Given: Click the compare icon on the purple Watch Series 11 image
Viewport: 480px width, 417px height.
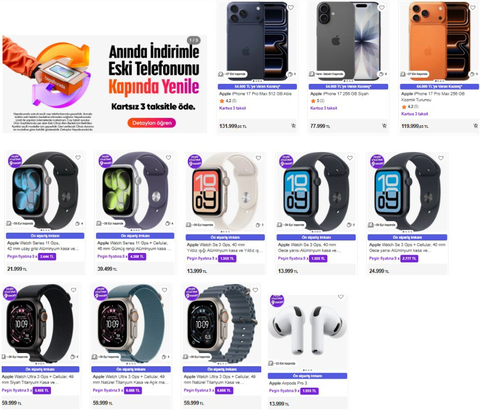Looking at the screenshot, I should 169,223.
